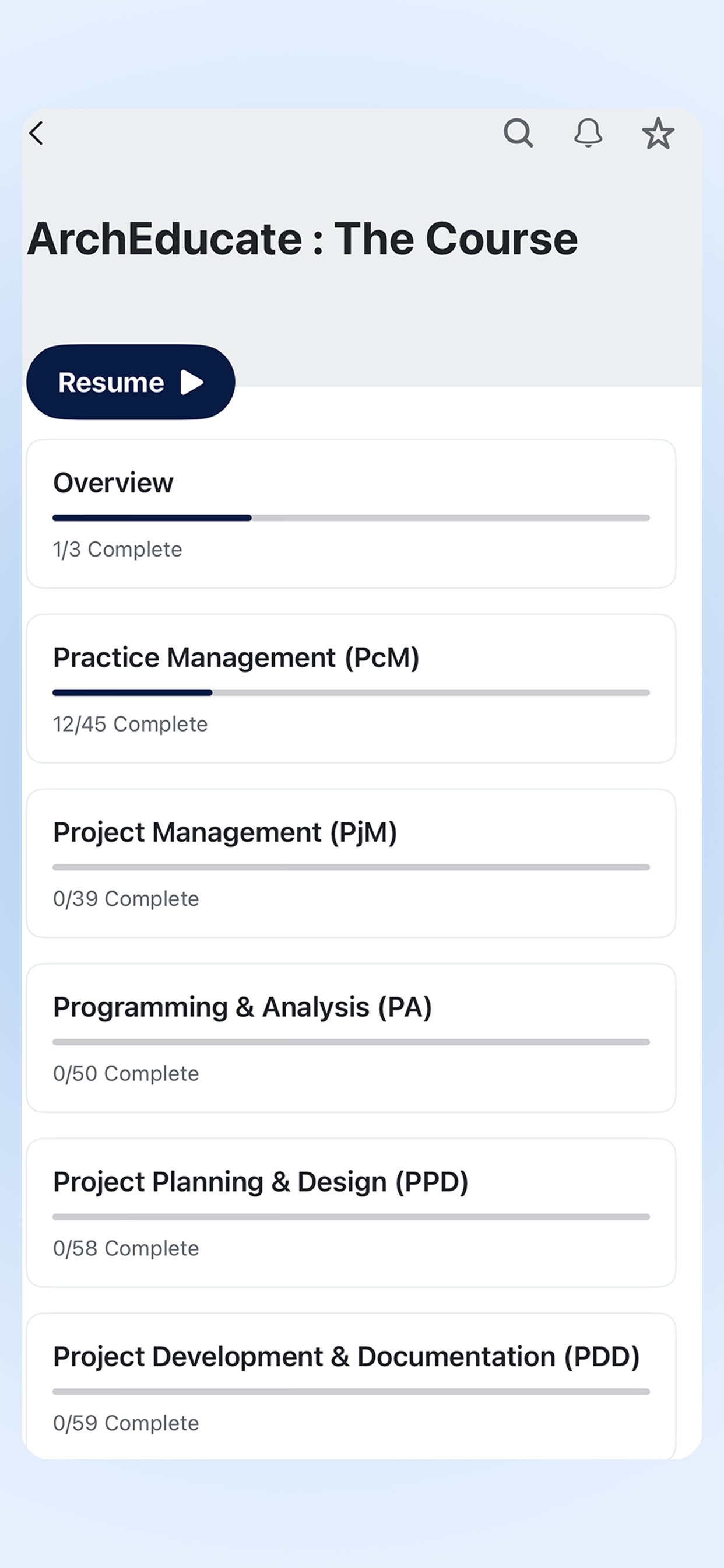
Task: Resume the course
Action: (131, 382)
